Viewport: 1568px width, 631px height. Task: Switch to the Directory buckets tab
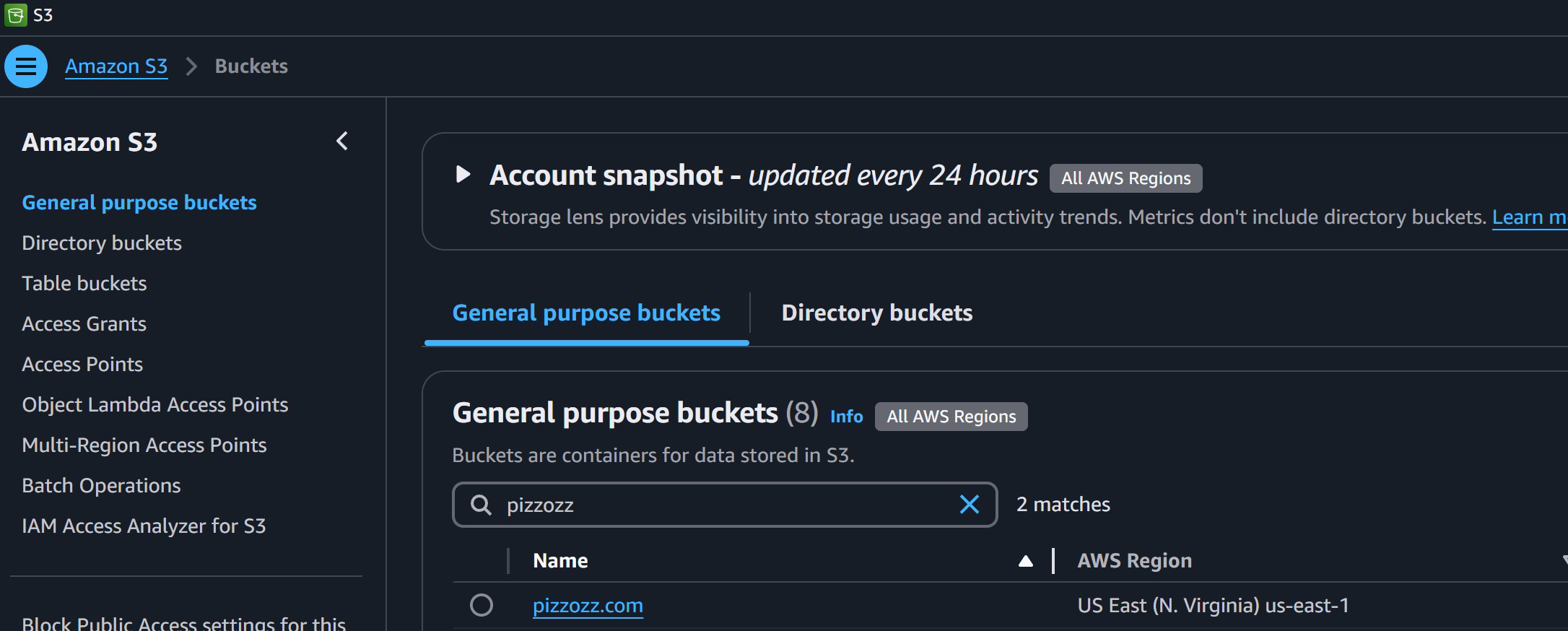point(876,313)
